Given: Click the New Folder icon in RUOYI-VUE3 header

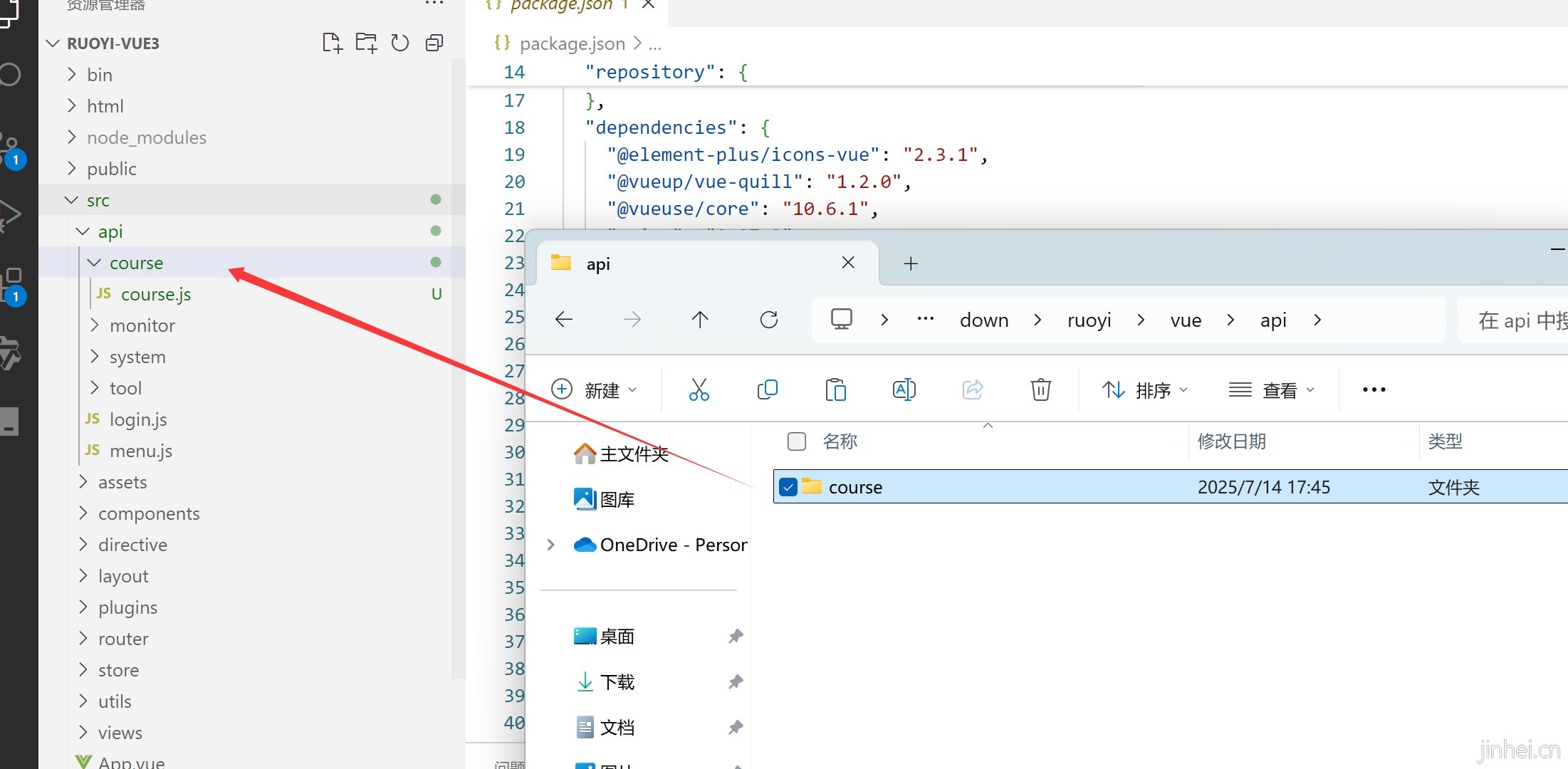Looking at the screenshot, I should (366, 43).
